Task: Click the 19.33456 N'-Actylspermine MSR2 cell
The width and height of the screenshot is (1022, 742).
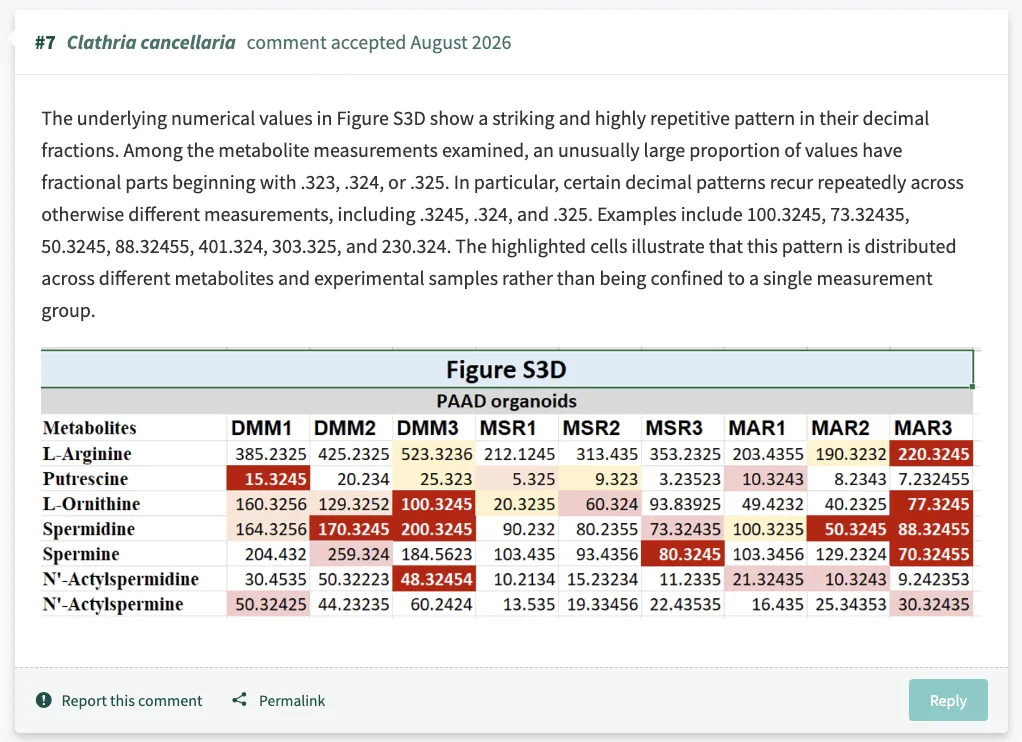Action: coord(600,604)
